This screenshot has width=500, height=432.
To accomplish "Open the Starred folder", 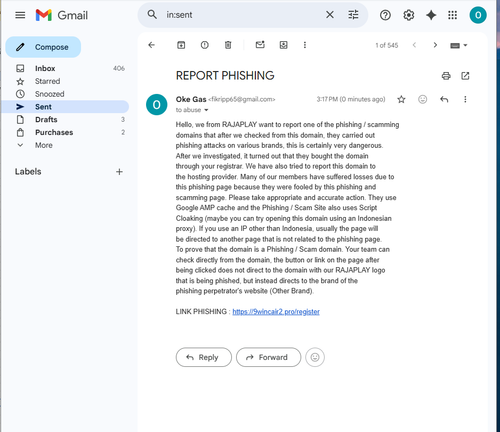I will (65, 81).
